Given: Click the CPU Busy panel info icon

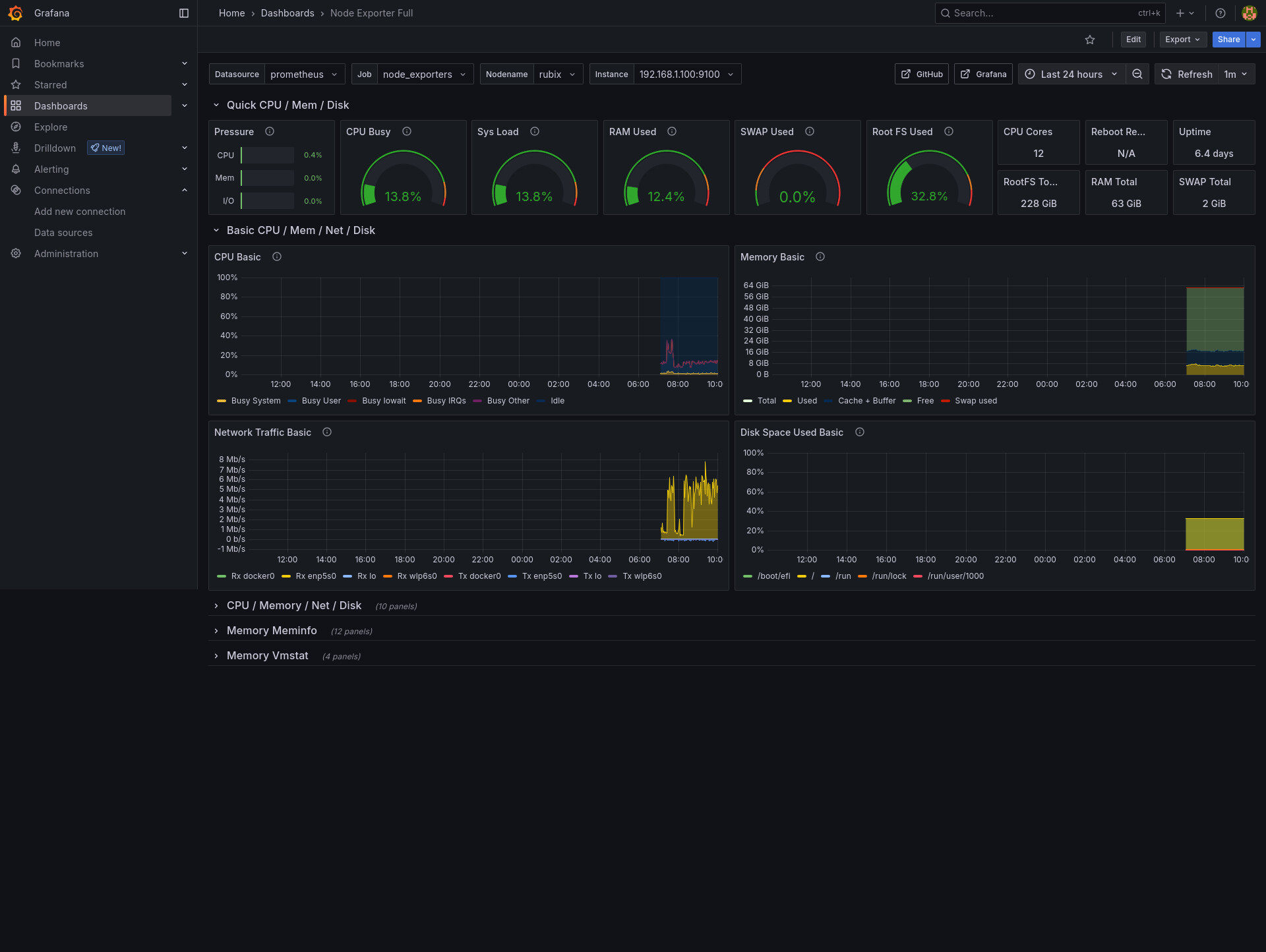Looking at the screenshot, I should (x=407, y=132).
